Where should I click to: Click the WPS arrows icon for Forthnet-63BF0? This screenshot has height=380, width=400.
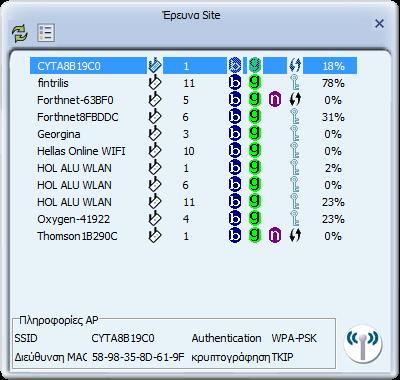coord(295,100)
